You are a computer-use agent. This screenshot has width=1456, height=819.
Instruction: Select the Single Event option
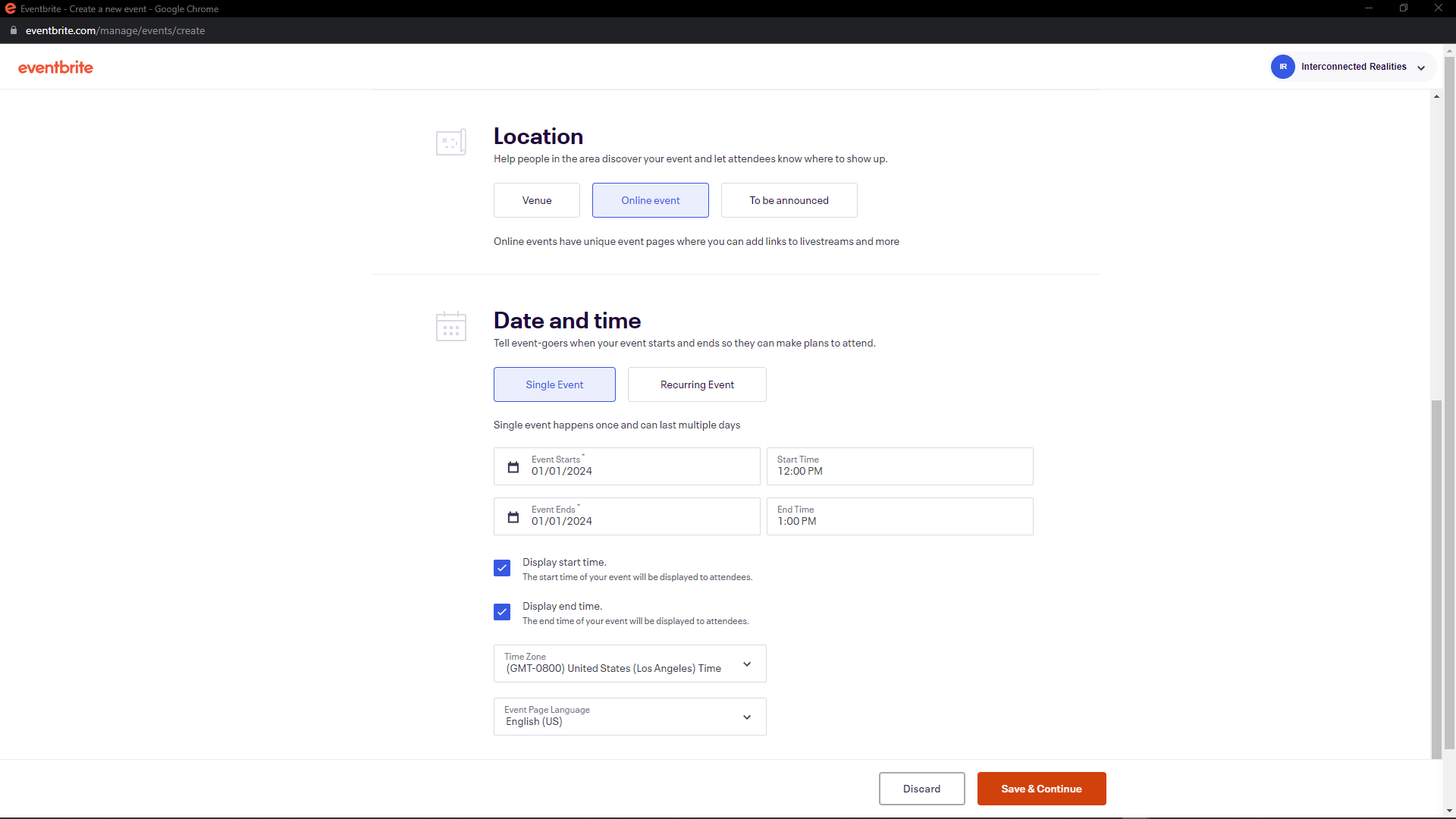tap(554, 384)
